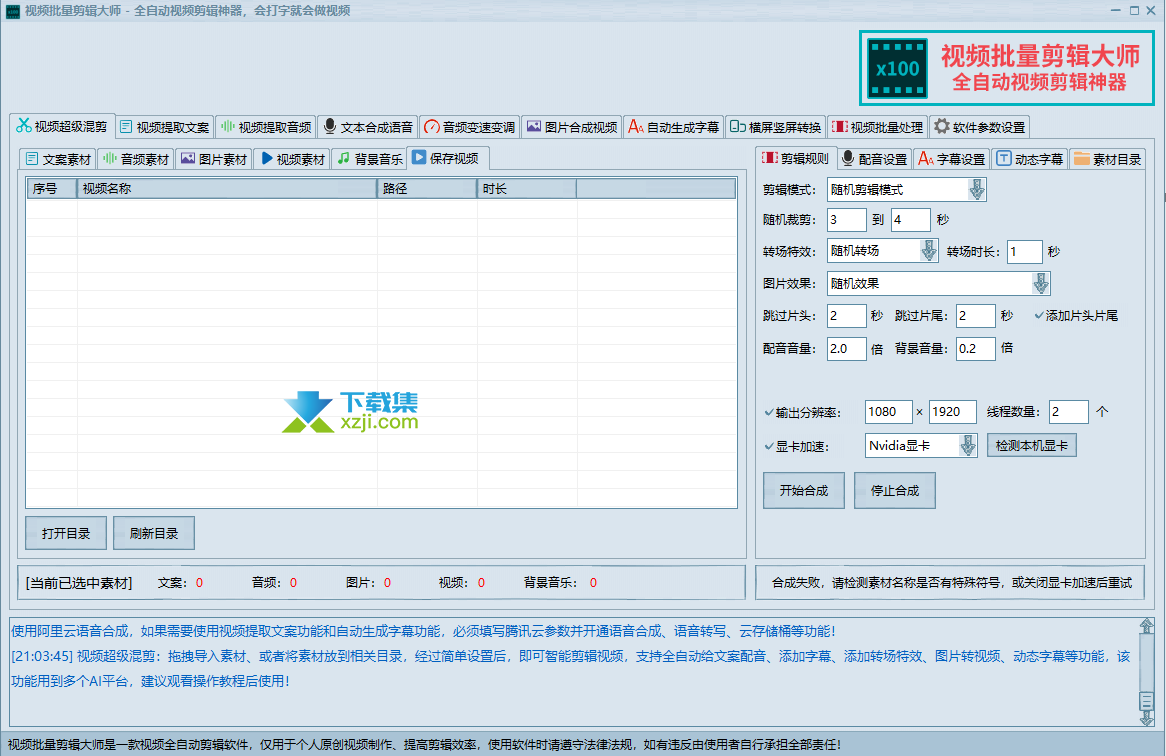Click the red A icon on 自动生成字幕 tab
The height and width of the screenshot is (756, 1166).
[636, 126]
